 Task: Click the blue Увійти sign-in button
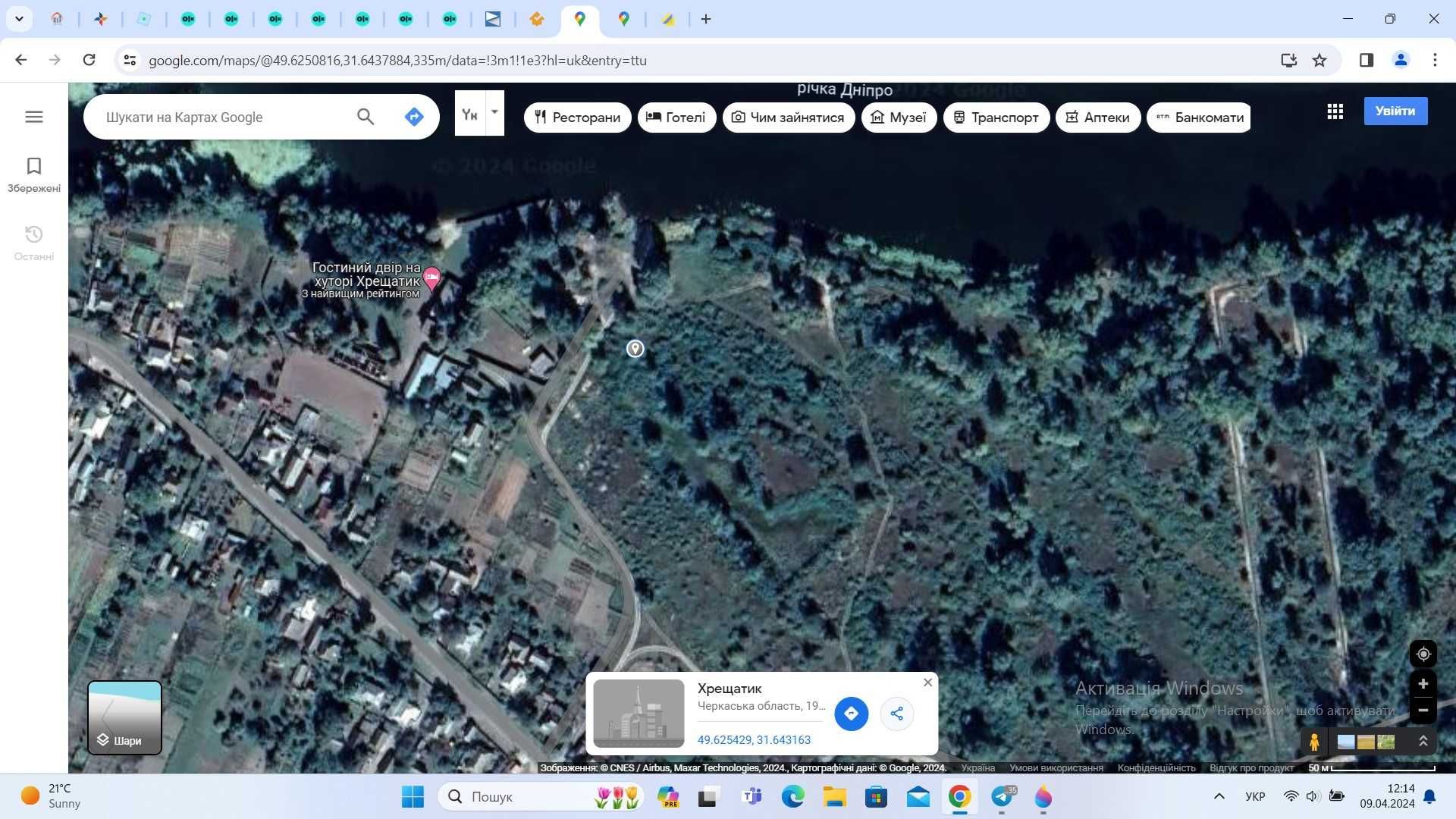point(1395,111)
